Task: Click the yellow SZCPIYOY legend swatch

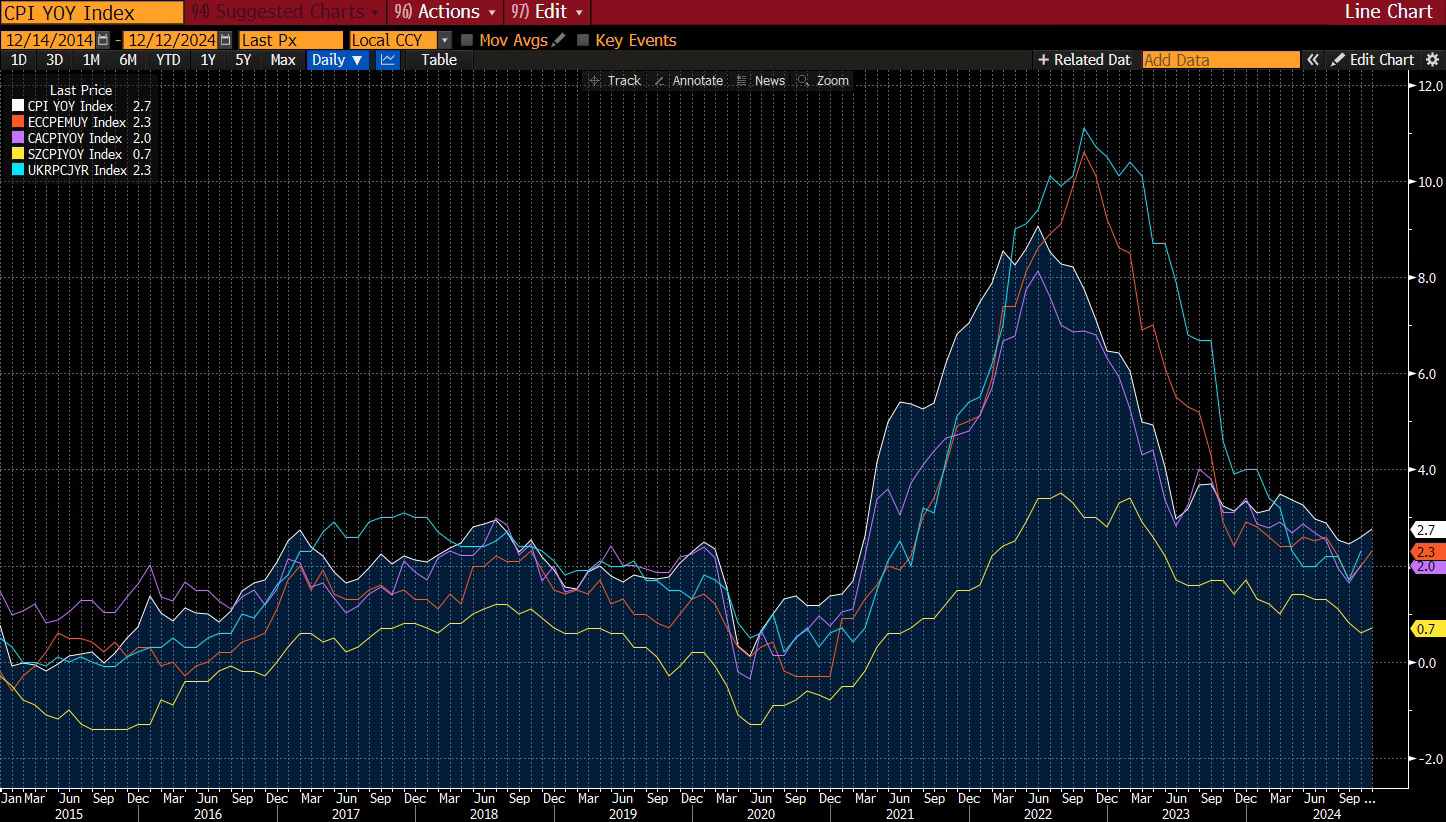Action: 18,154
